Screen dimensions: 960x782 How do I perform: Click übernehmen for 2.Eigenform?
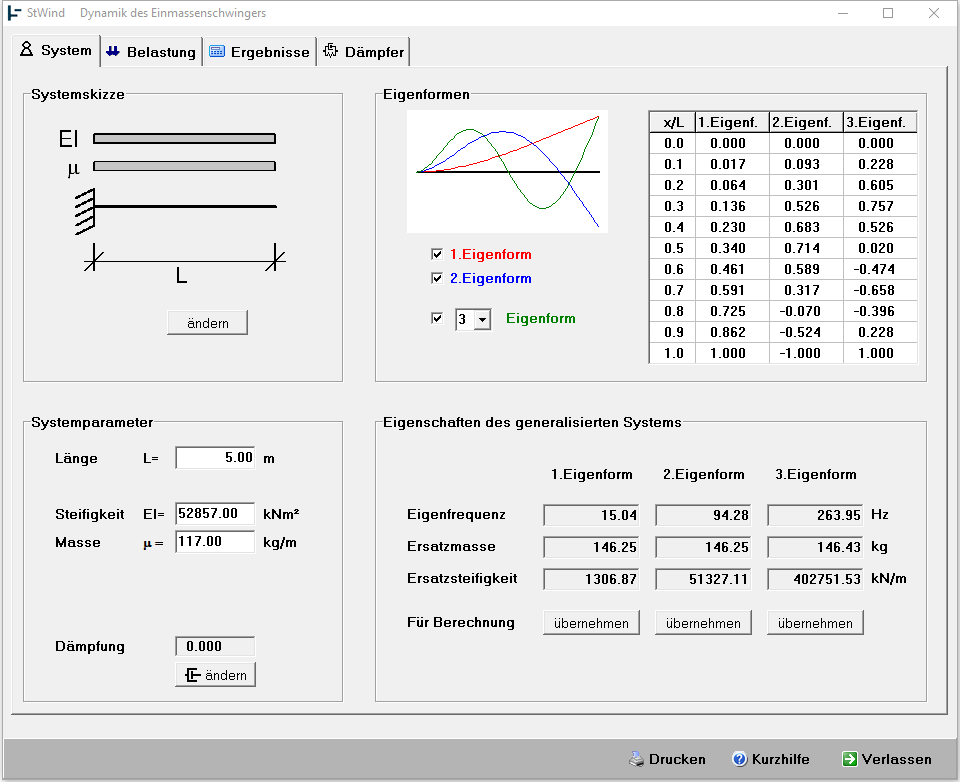click(703, 623)
